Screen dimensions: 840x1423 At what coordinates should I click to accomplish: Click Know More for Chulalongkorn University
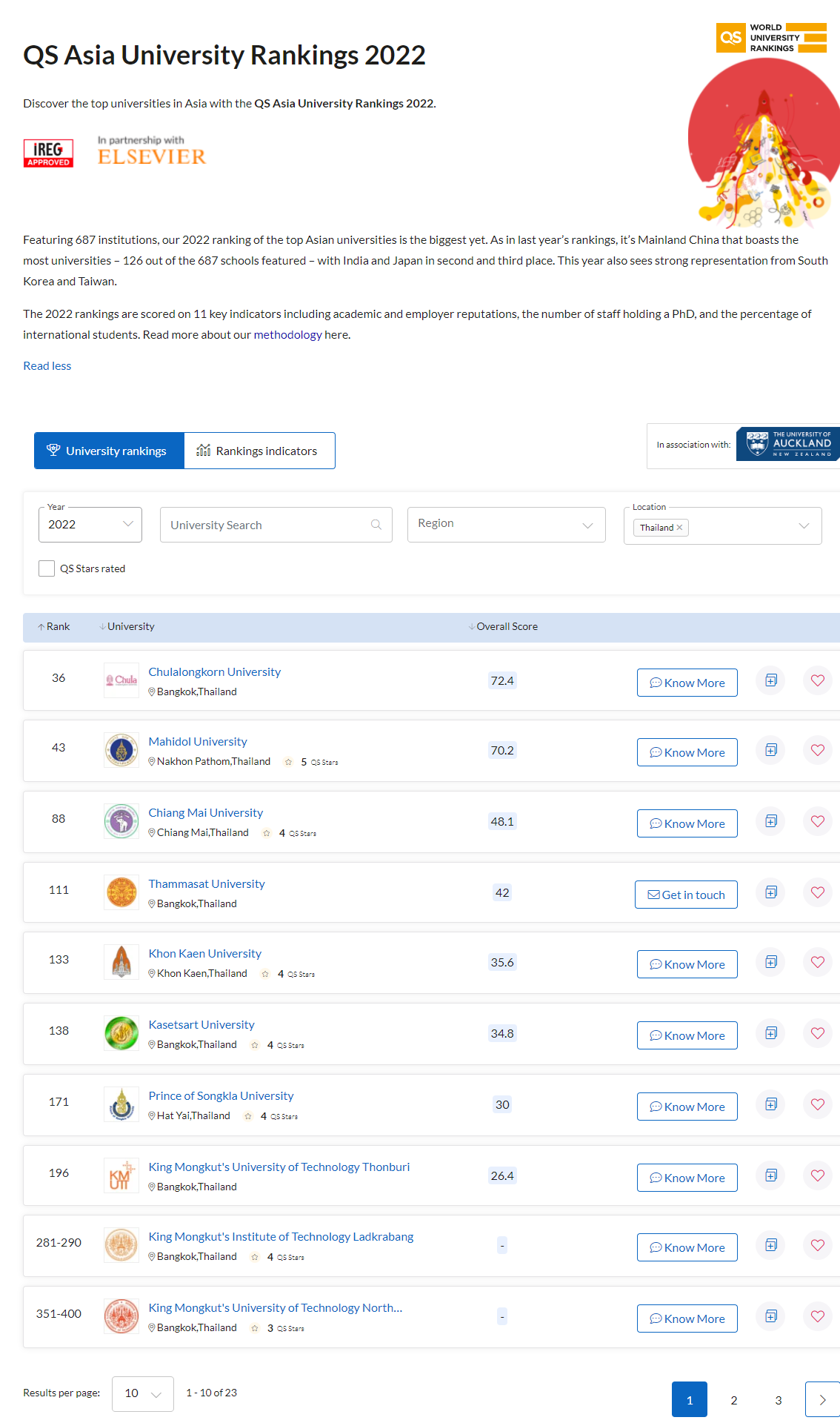(x=687, y=683)
